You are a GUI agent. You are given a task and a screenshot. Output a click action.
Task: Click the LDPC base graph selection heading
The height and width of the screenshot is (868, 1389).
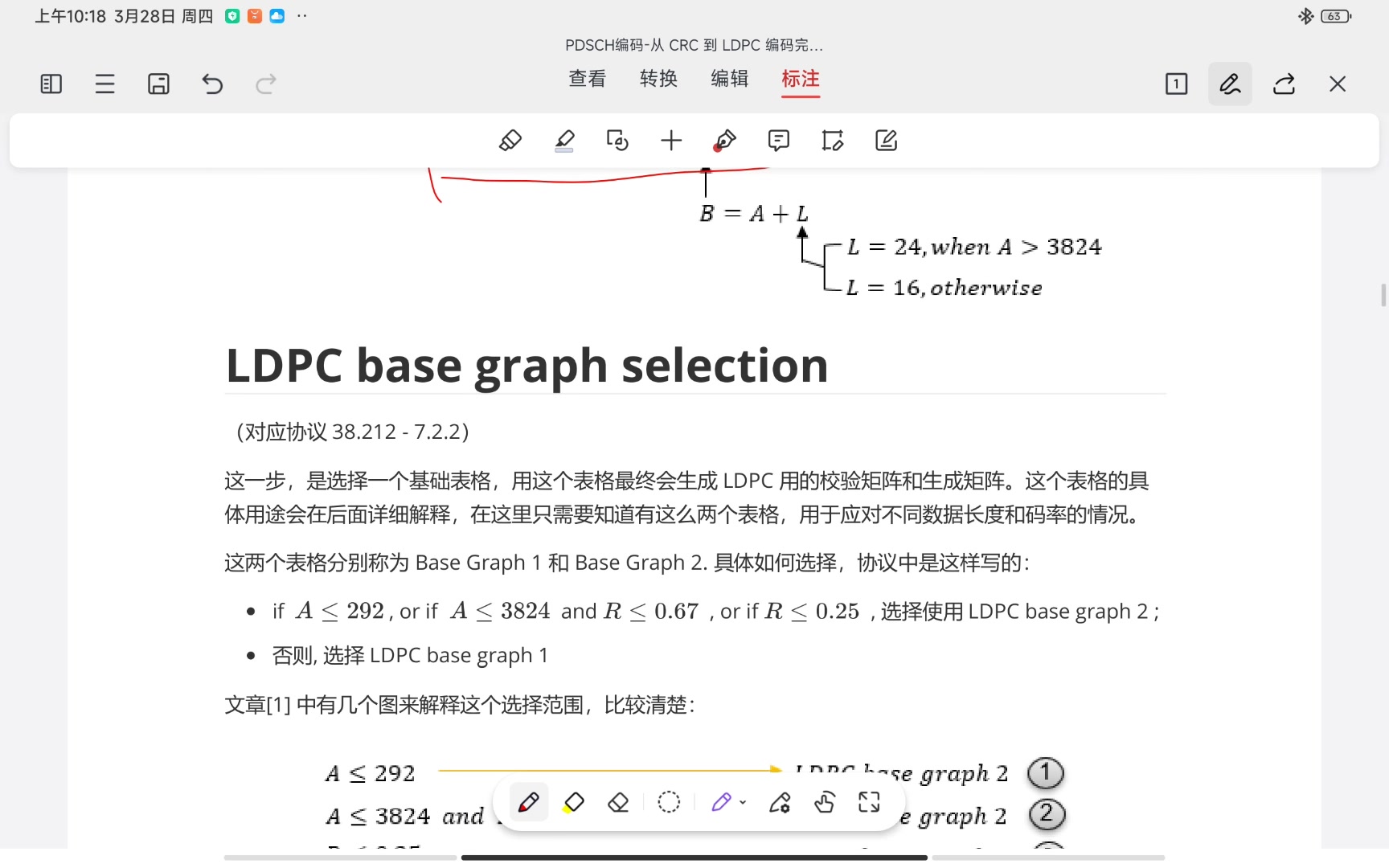(x=527, y=366)
